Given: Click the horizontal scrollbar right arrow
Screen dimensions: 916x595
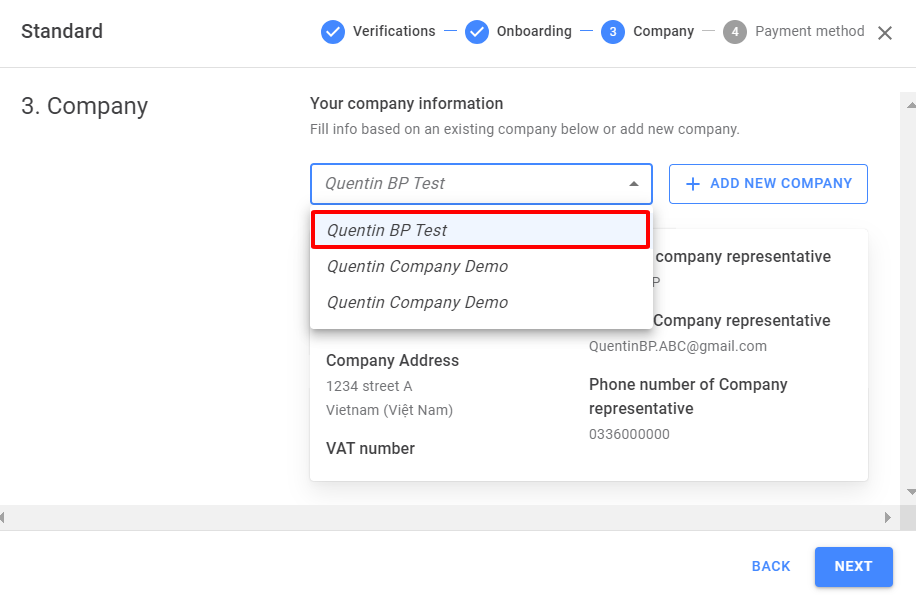Looking at the screenshot, I should coord(888,517).
